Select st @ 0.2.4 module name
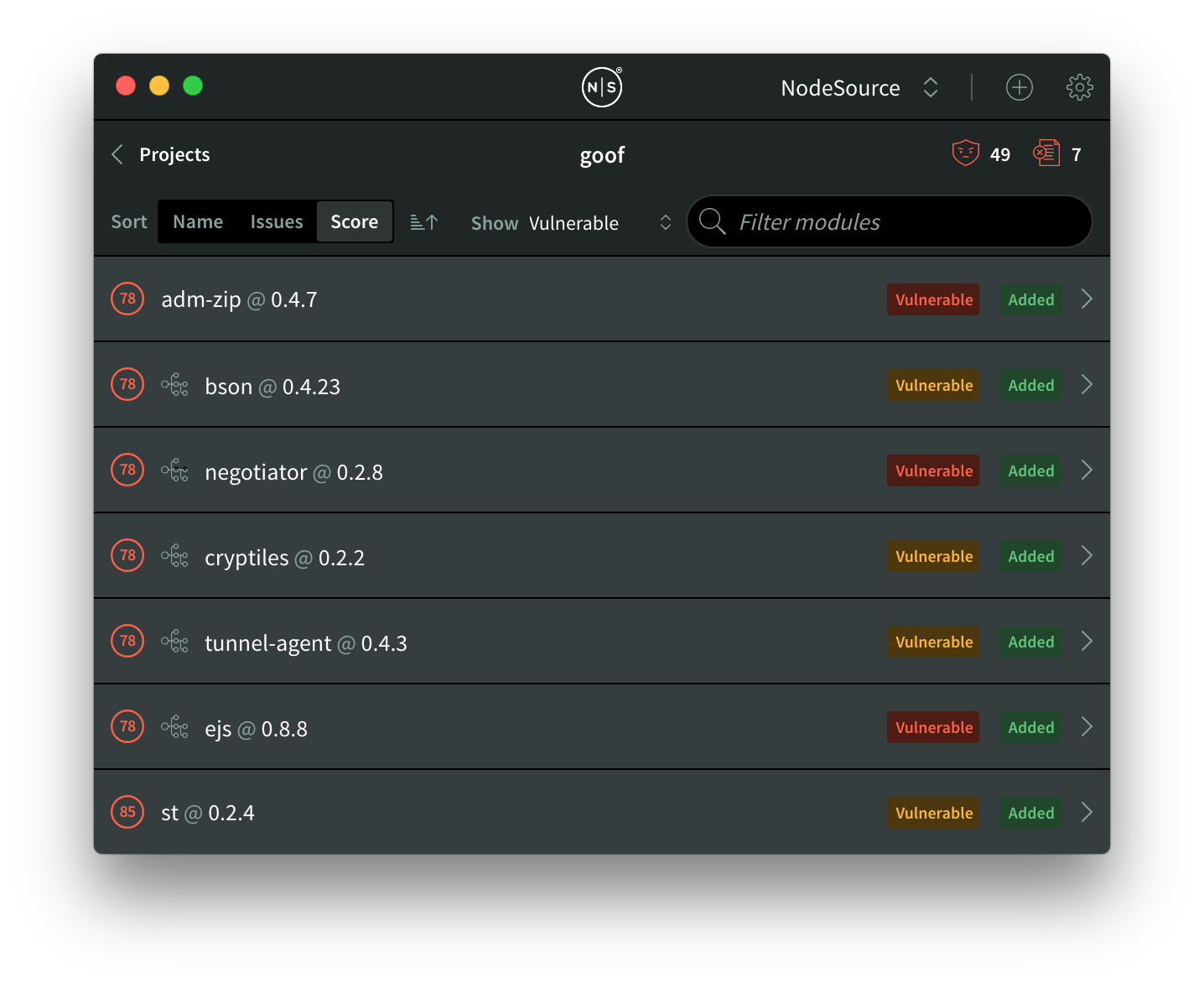 (208, 813)
